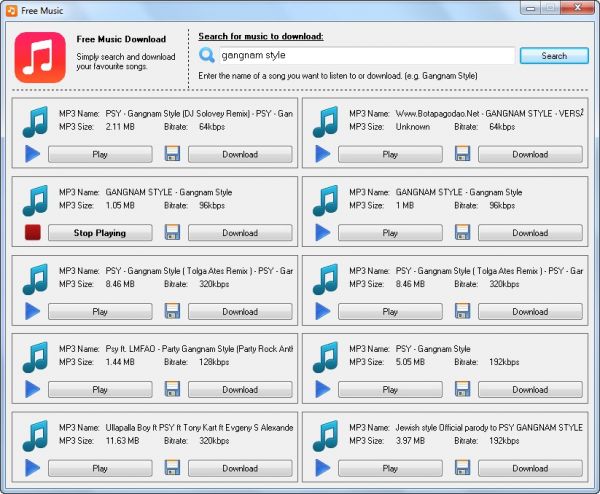Click the music note icon of the Jewish style parody
The image size is (600, 494).
point(325,436)
